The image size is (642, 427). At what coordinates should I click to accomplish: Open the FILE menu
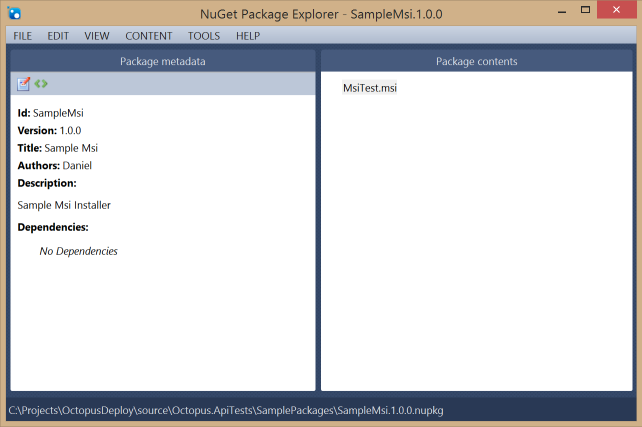[x=23, y=36]
